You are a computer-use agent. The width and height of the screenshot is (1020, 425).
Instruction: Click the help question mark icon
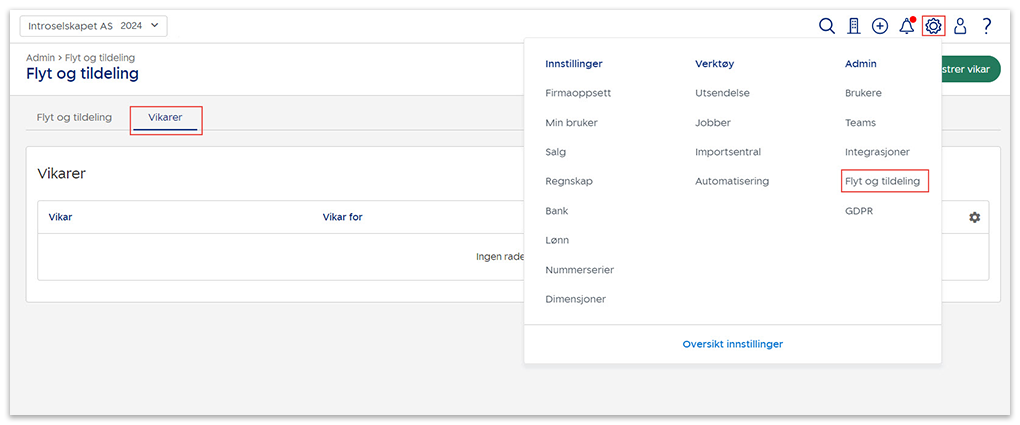[986, 27]
